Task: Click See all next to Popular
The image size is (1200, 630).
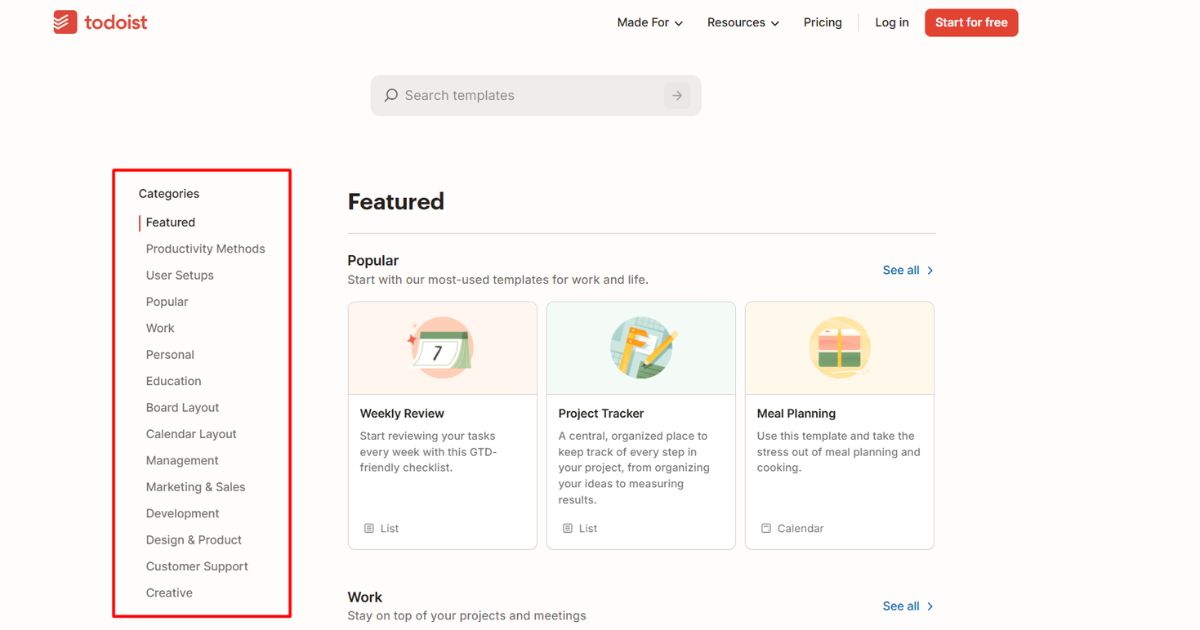Action: 908,270
